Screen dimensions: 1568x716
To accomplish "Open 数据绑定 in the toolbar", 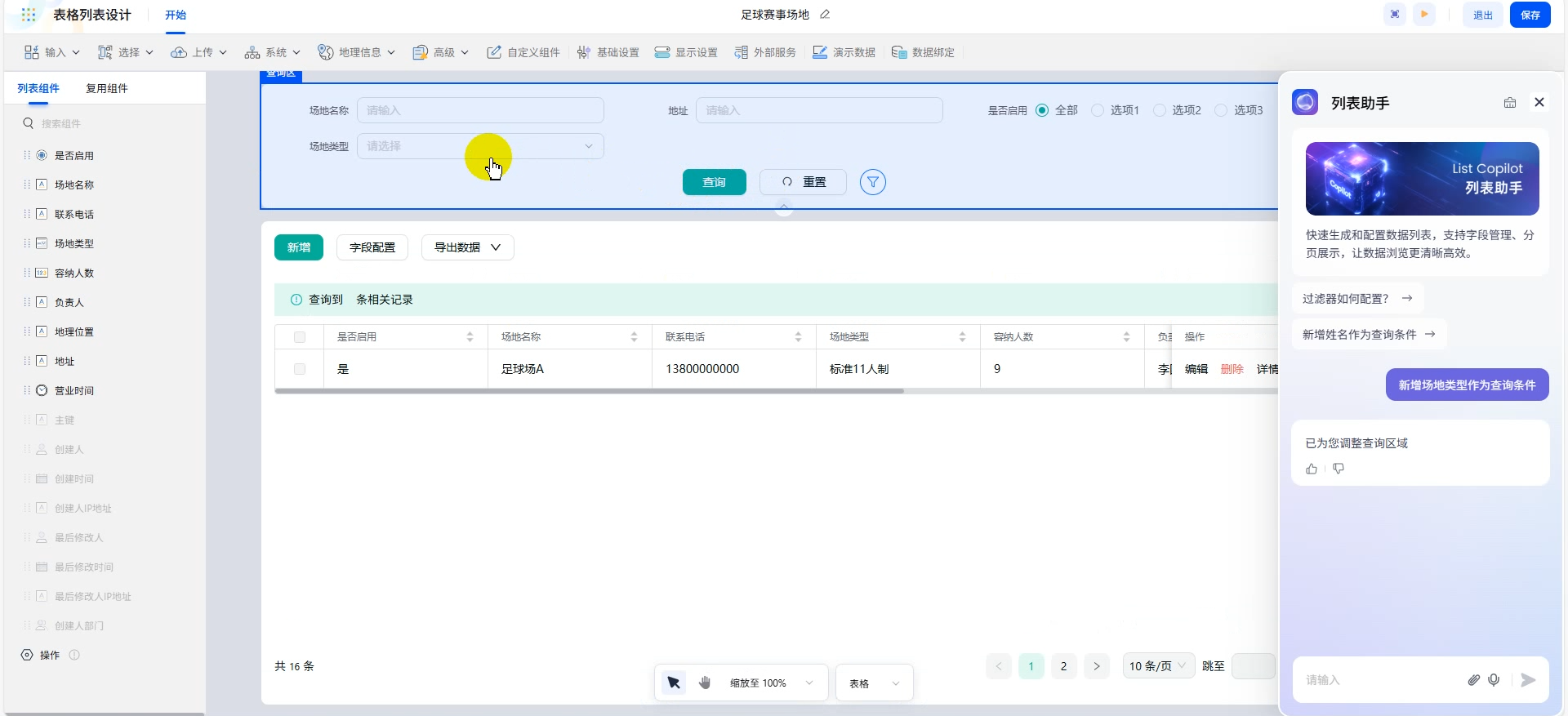I will tap(923, 52).
